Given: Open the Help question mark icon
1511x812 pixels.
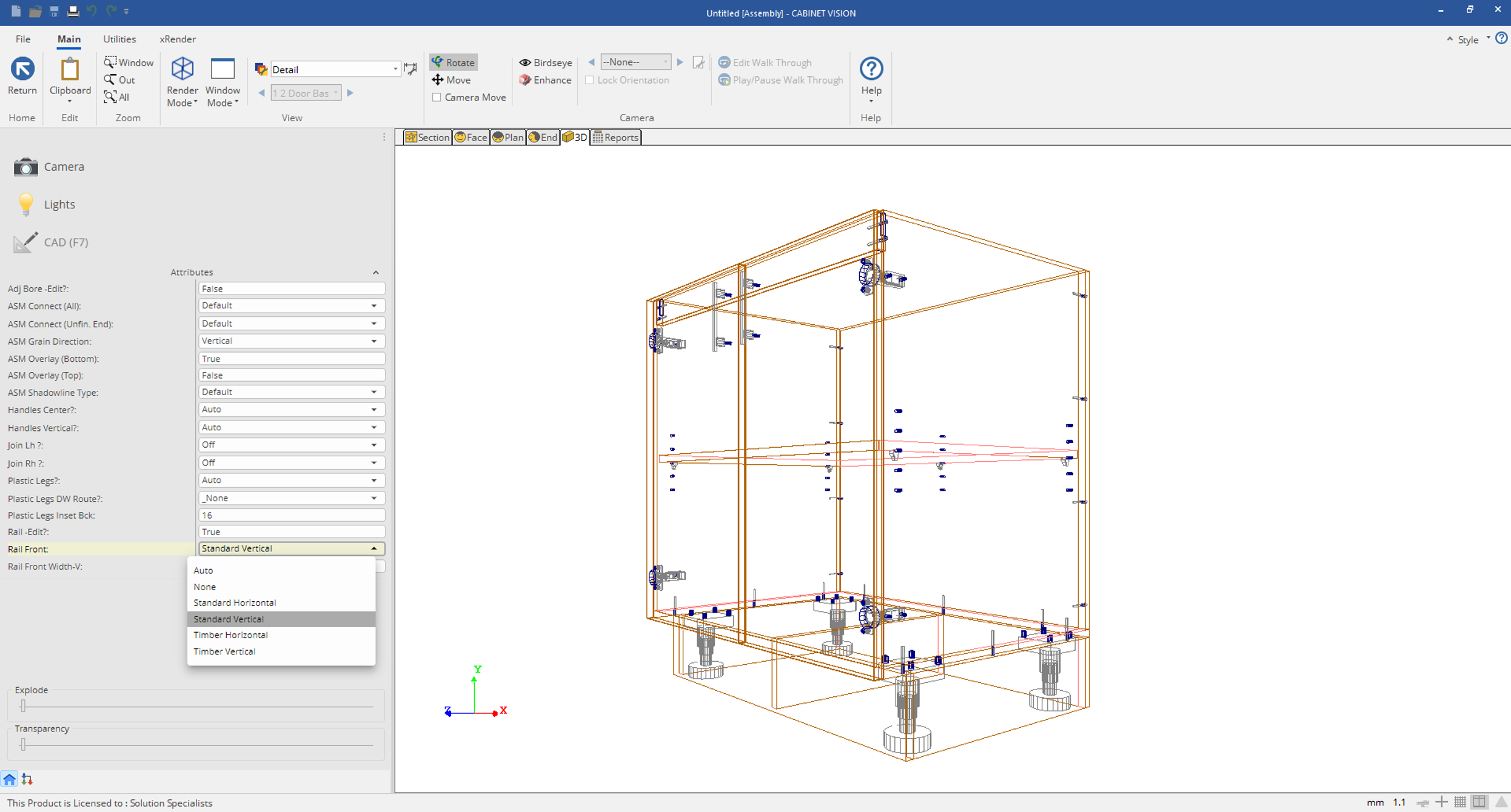Looking at the screenshot, I should (871, 69).
